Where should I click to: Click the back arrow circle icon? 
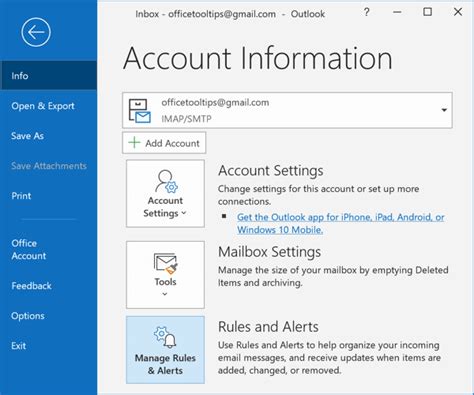click(36, 32)
